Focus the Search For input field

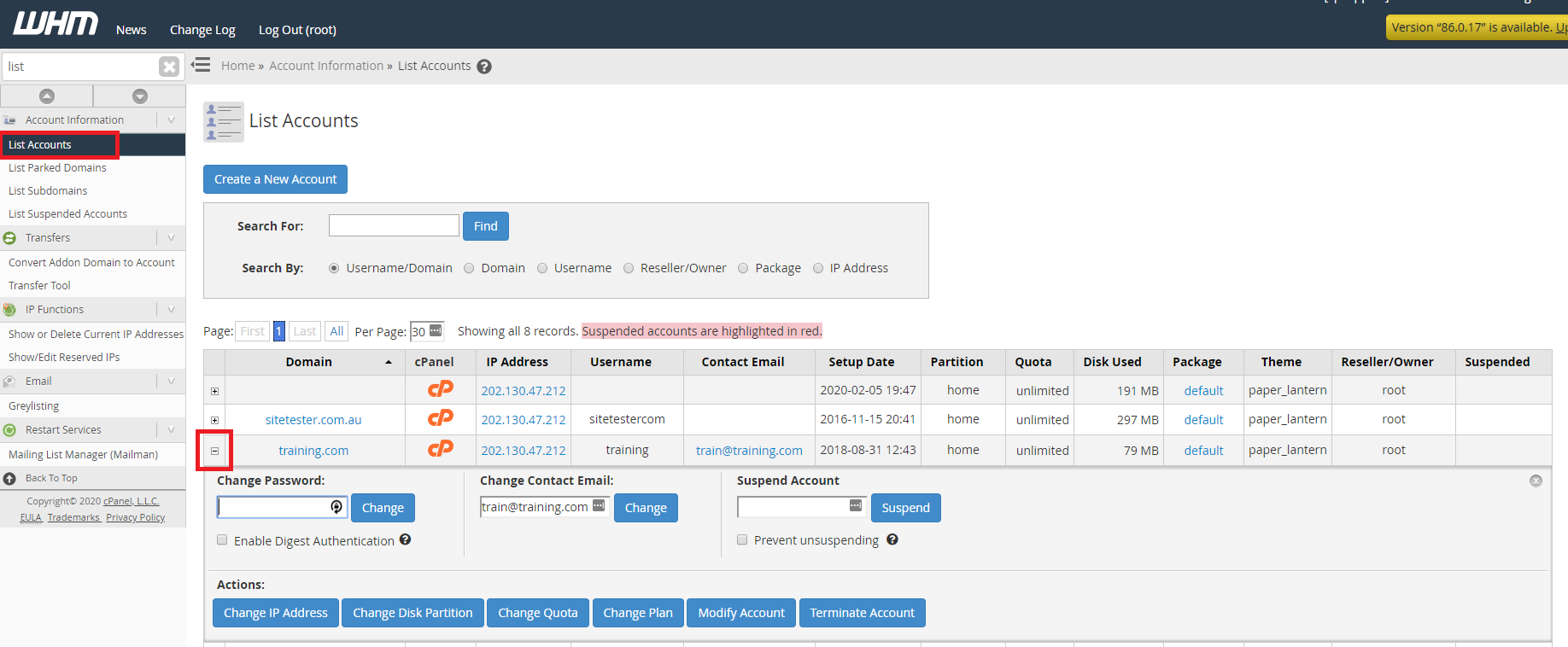tap(394, 225)
